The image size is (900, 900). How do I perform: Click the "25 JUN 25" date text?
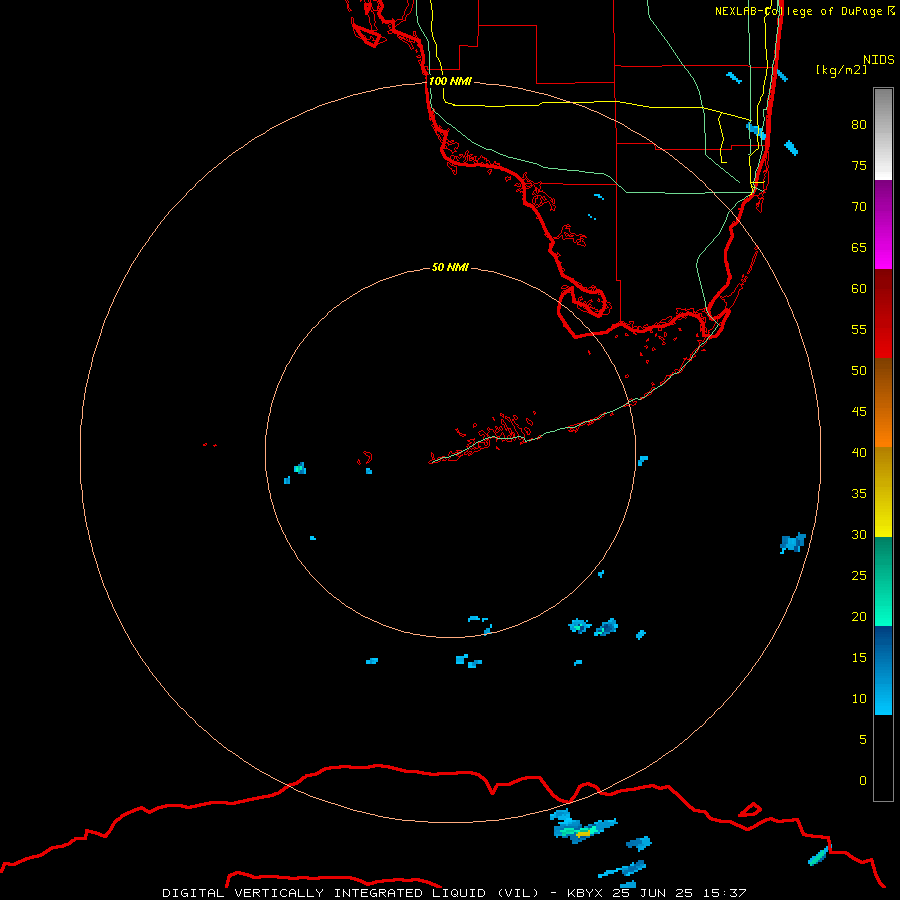654,893
